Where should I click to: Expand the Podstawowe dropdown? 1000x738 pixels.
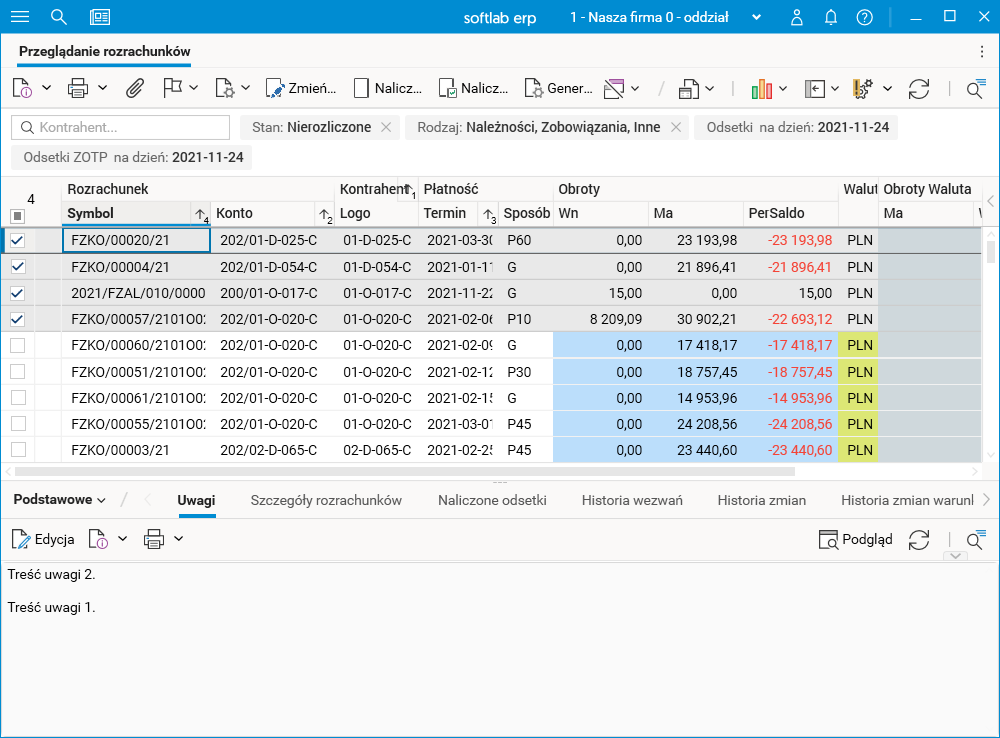click(60, 500)
